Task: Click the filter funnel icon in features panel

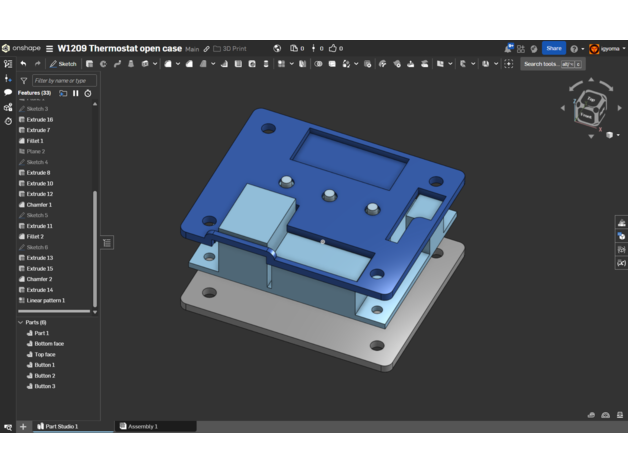Action: tap(23, 80)
